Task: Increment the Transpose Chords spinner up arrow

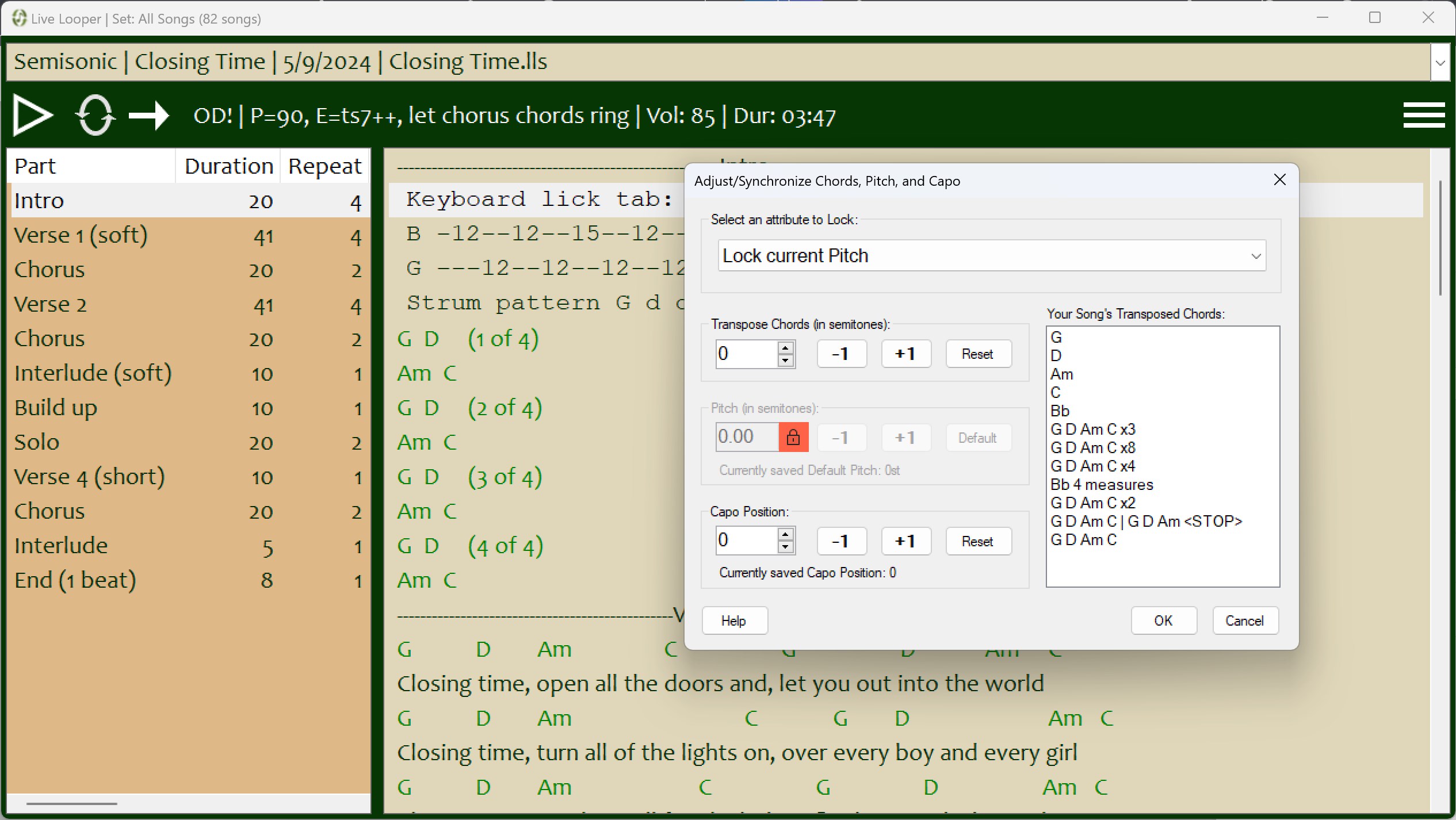Action: (x=785, y=347)
